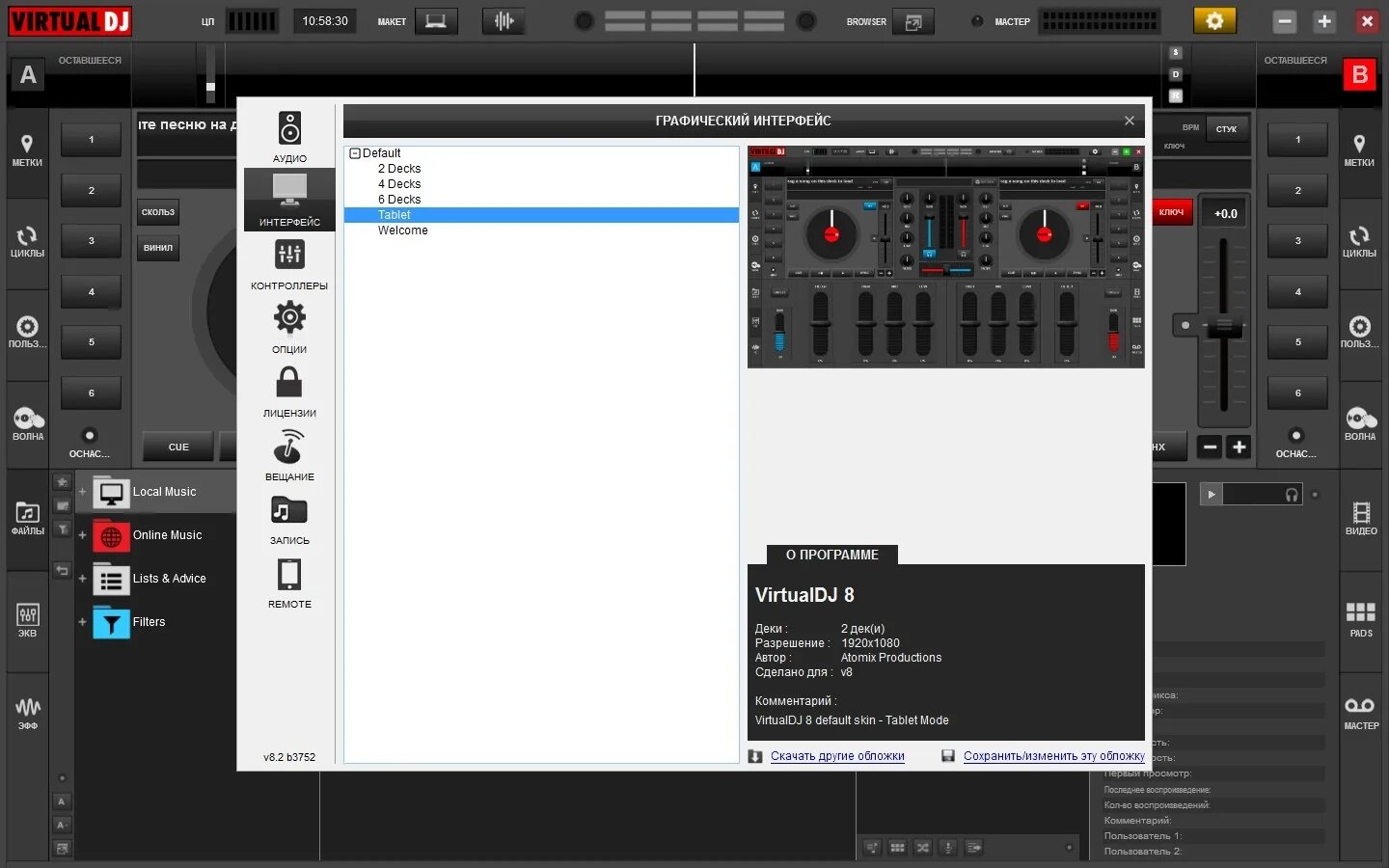
Task: Open the Файлы browser panel
Action: (27, 519)
